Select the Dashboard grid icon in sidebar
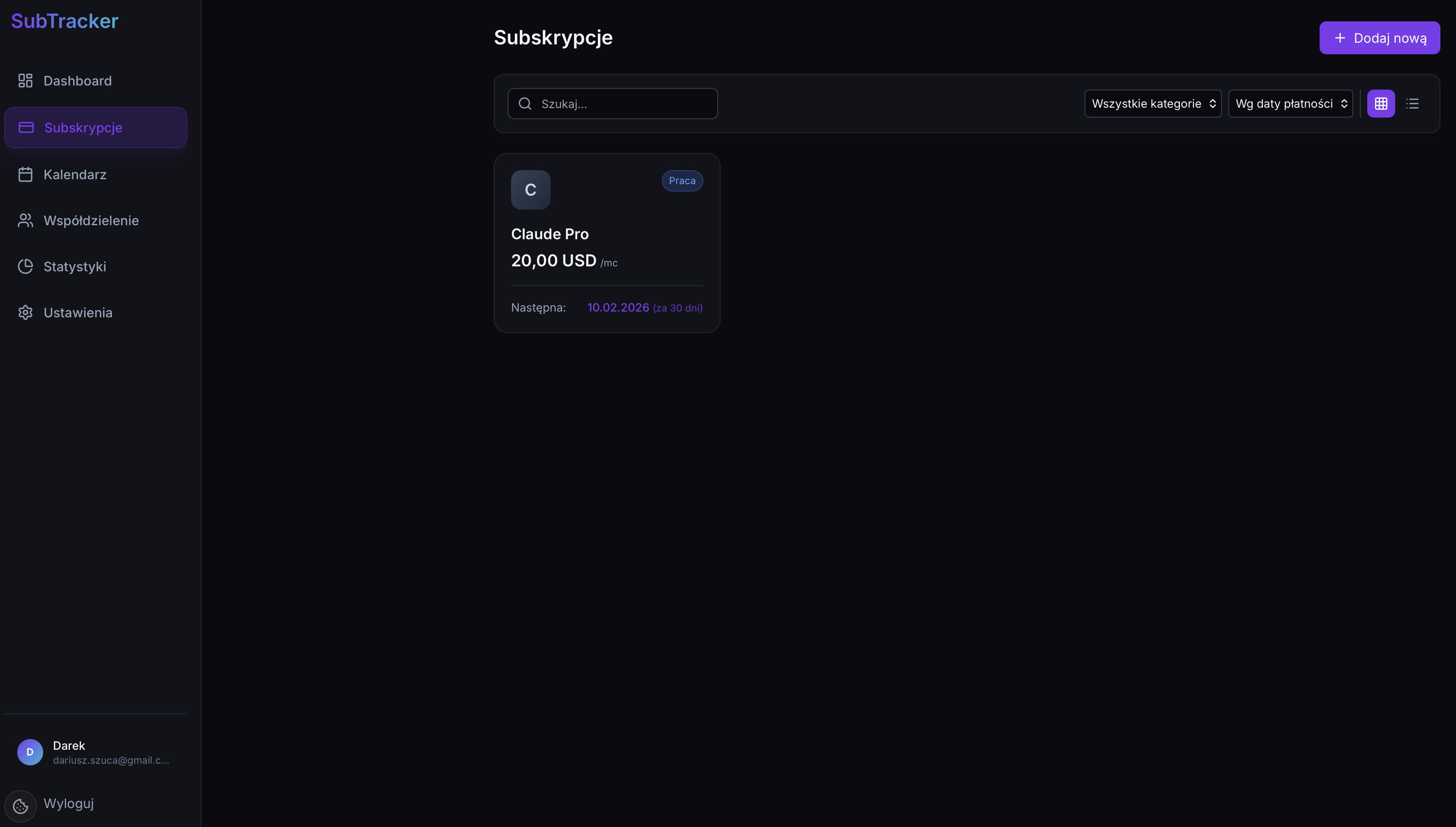Screen dimensions: 1456x827 click(25, 80)
